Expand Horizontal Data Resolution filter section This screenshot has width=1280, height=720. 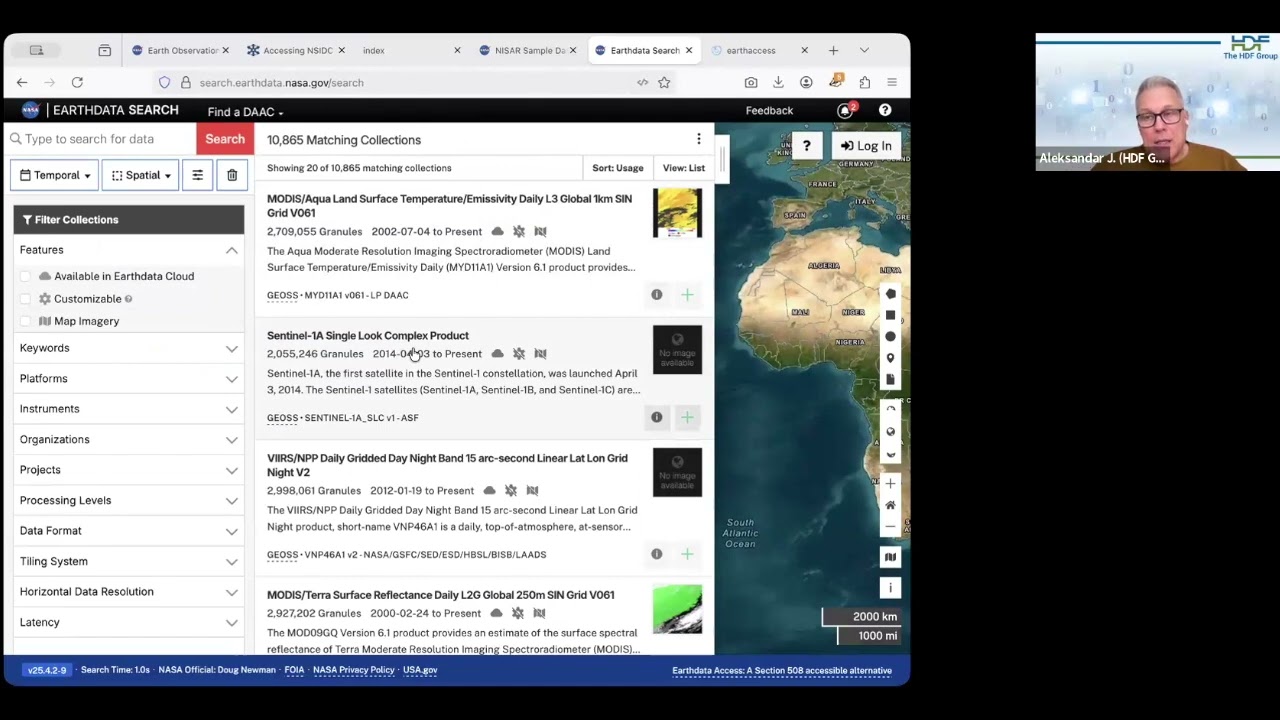point(129,592)
